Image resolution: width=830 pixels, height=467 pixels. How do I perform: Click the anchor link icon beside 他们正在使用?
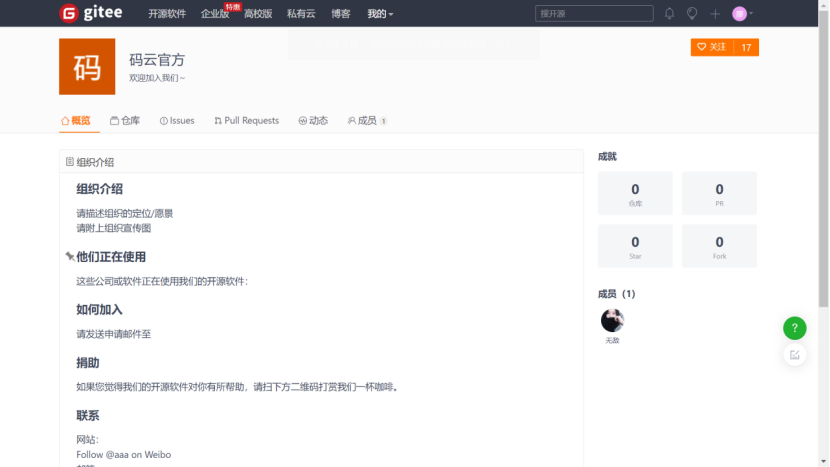point(69,257)
